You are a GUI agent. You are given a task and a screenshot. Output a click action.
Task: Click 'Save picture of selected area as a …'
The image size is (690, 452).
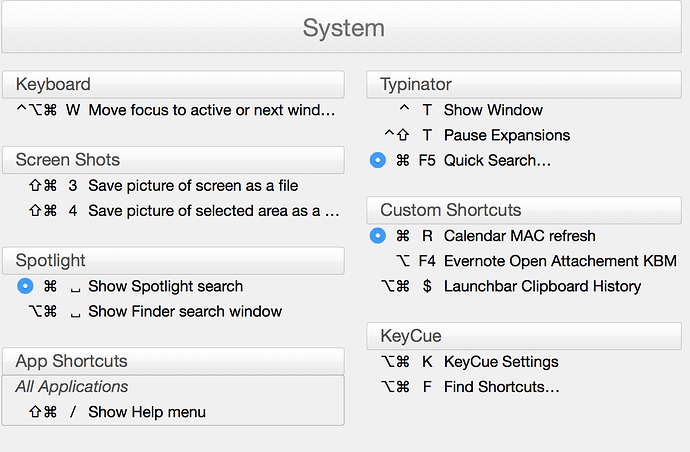coord(214,211)
